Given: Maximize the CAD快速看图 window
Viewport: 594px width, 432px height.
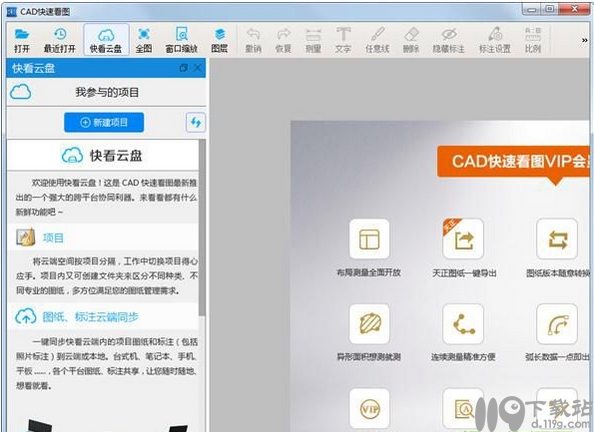Looking at the screenshot, I should [550, 9].
